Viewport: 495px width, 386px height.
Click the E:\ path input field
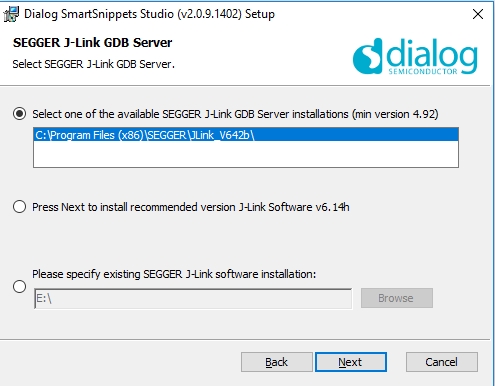pyautogui.click(x=193, y=299)
